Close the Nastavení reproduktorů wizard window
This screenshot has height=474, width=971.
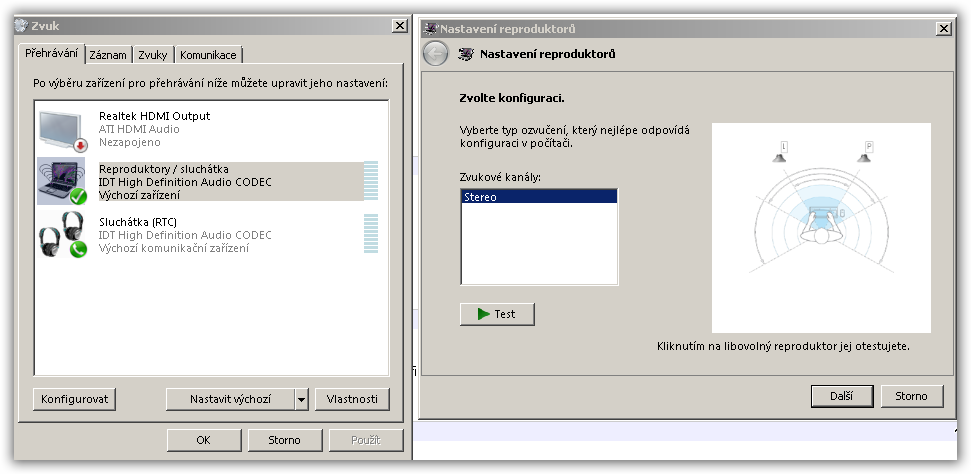coord(943,29)
